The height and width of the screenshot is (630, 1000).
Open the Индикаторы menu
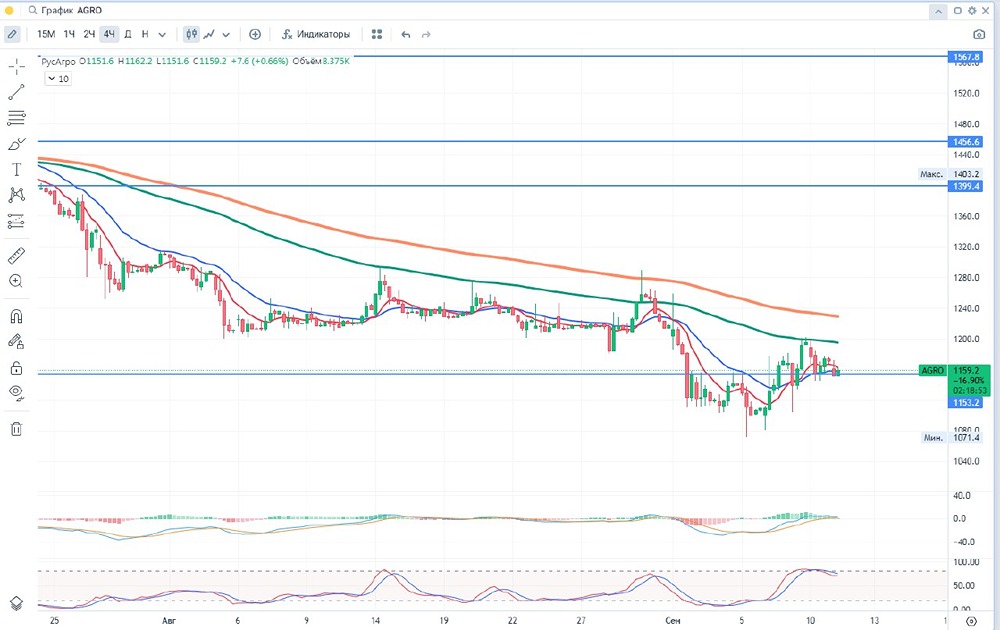(316, 34)
